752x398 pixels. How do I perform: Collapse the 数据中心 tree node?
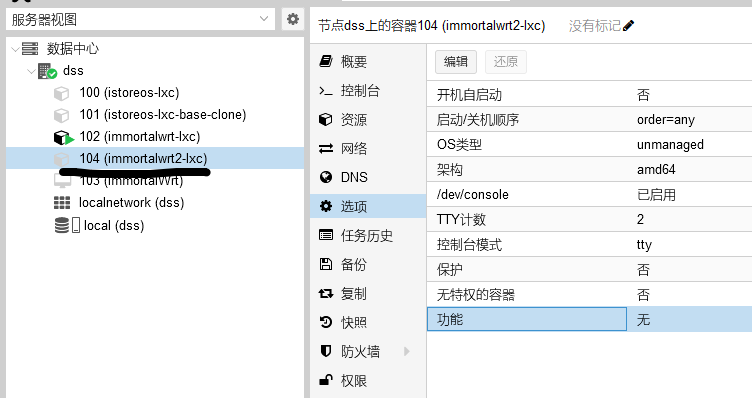[15, 49]
